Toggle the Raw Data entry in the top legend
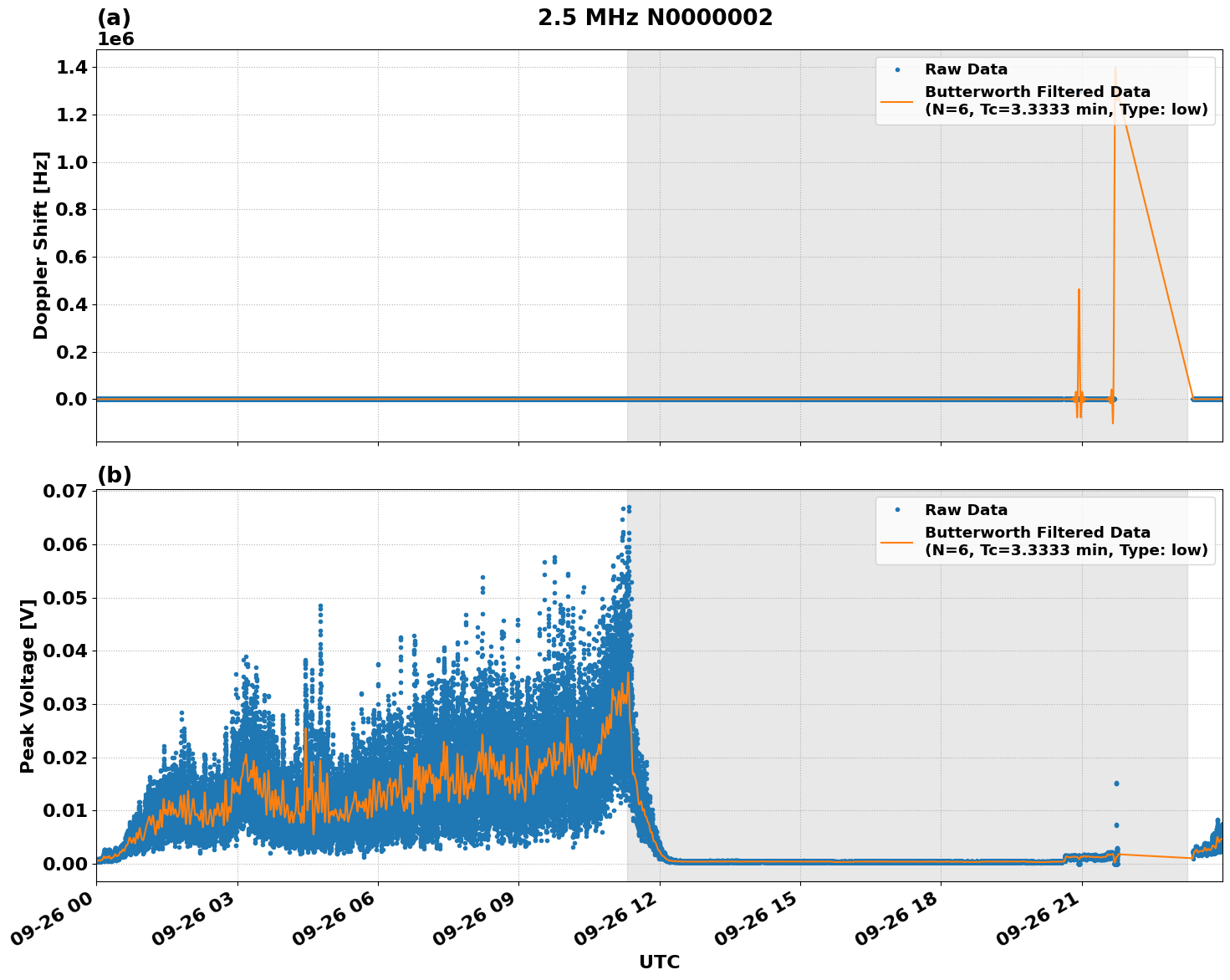This screenshot has height=980, width=1230. coord(966,71)
